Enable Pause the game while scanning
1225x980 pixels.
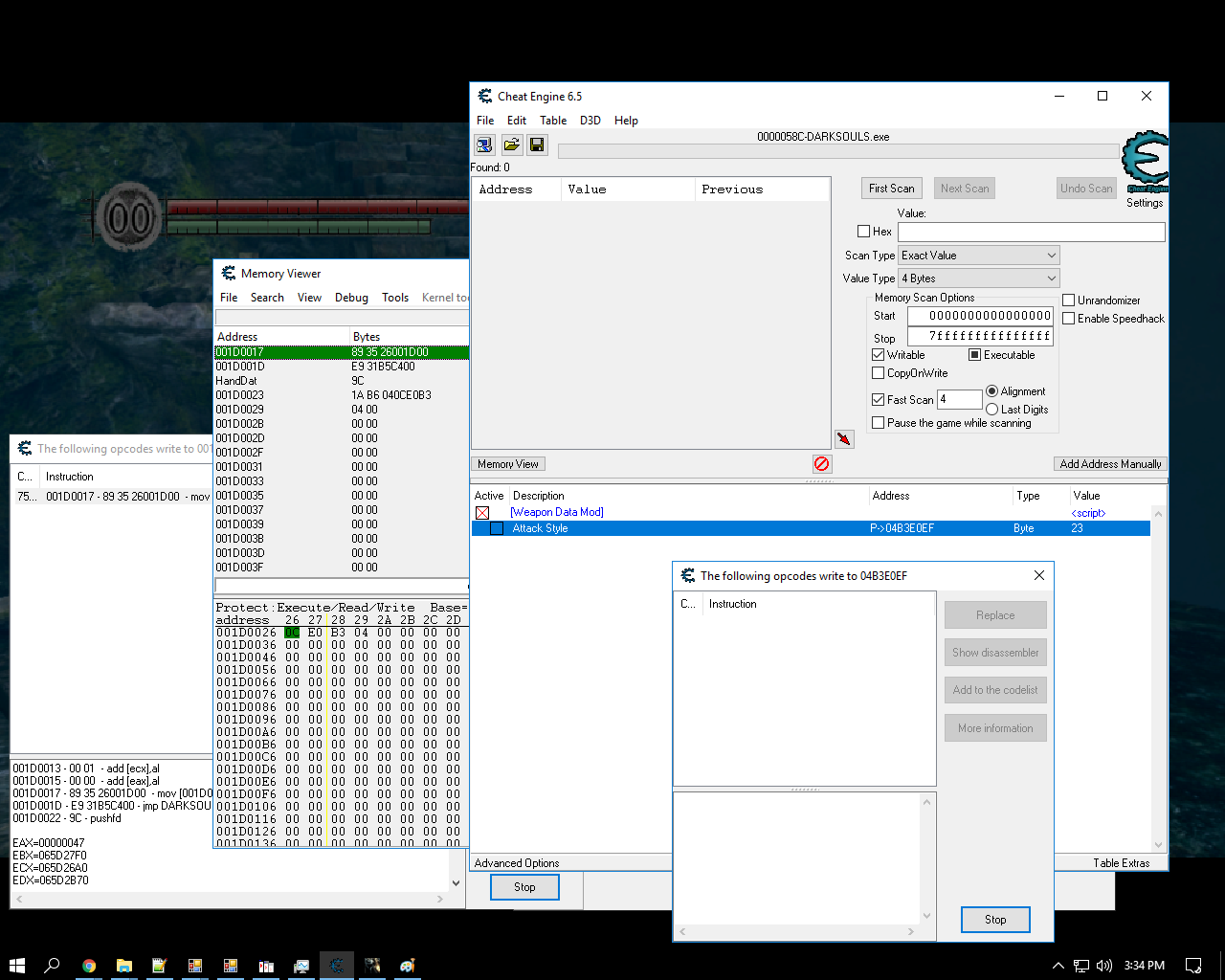click(x=879, y=423)
